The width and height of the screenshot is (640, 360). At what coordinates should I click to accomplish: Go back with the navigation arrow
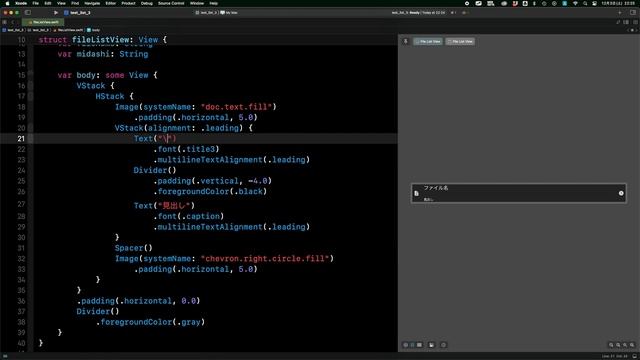click(13, 22)
